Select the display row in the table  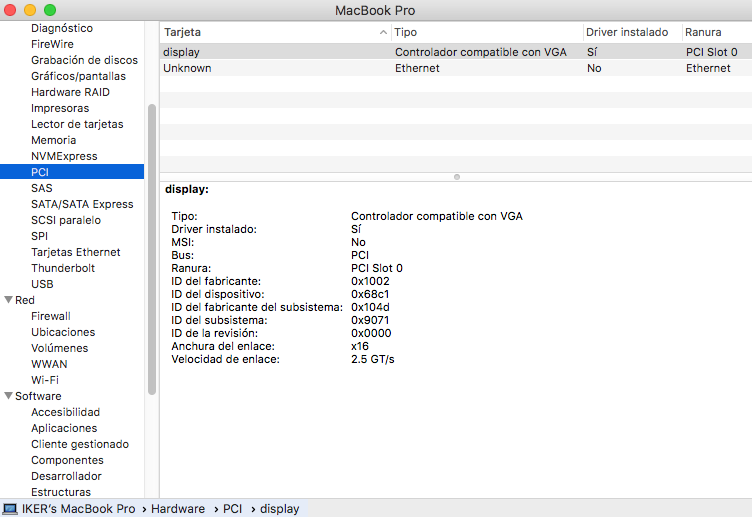pos(456,52)
